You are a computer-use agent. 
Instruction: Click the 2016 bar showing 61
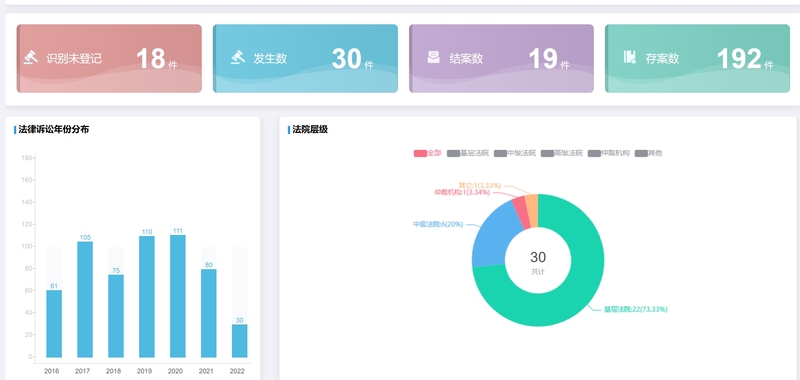point(54,324)
